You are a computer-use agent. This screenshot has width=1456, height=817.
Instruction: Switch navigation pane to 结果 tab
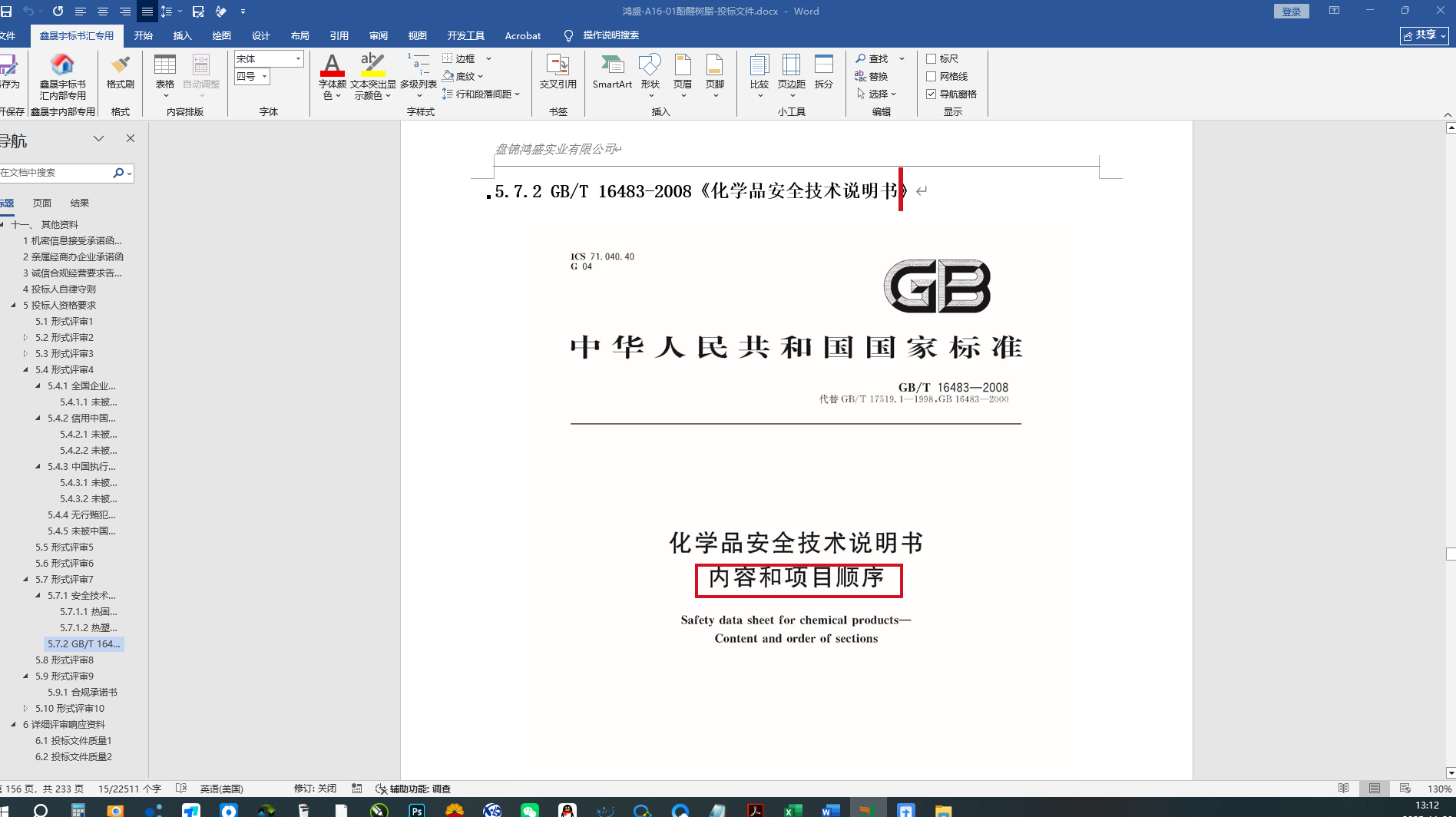[79, 203]
